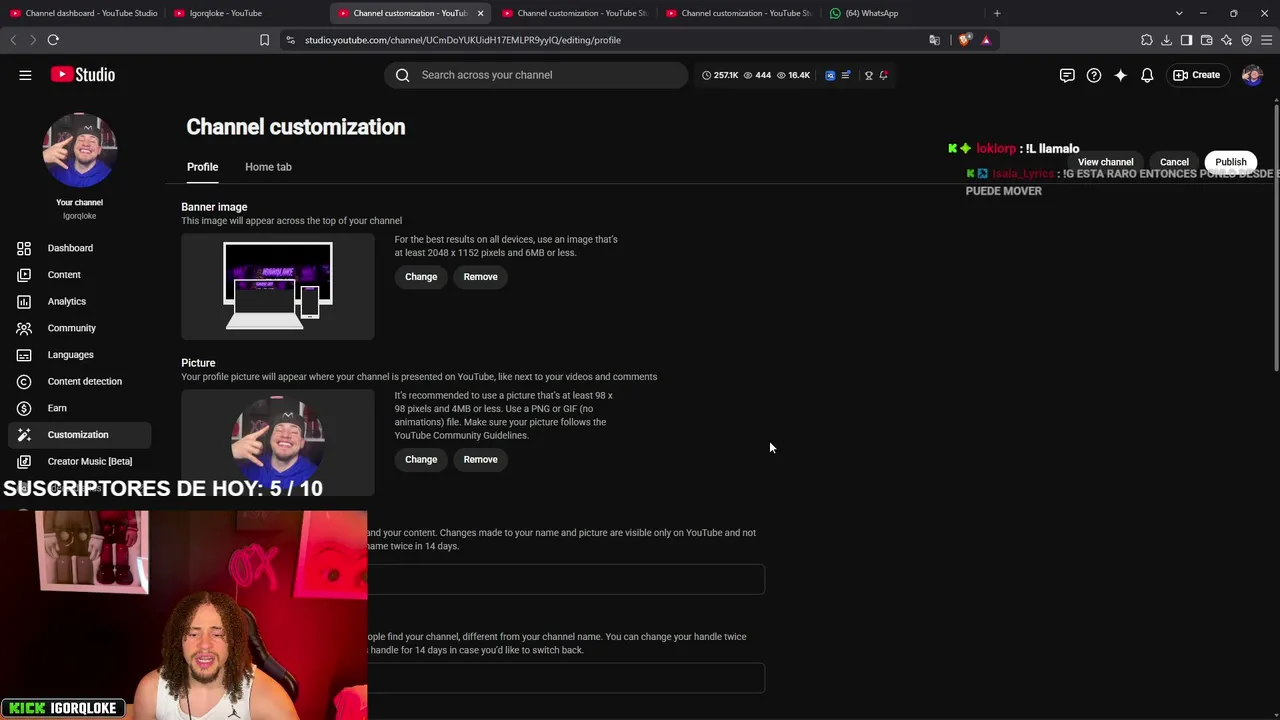Viewport: 1280px width, 720px height.
Task: Click the banner image preview thumbnail
Action: point(278,286)
